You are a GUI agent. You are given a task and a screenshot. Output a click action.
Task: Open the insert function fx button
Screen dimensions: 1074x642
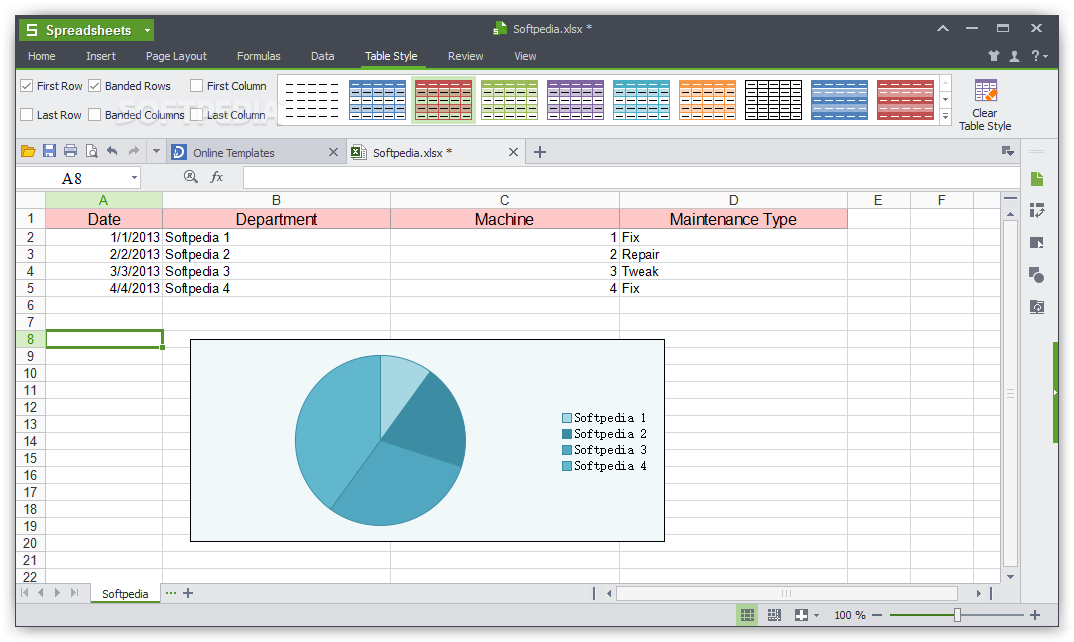click(216, 177)
